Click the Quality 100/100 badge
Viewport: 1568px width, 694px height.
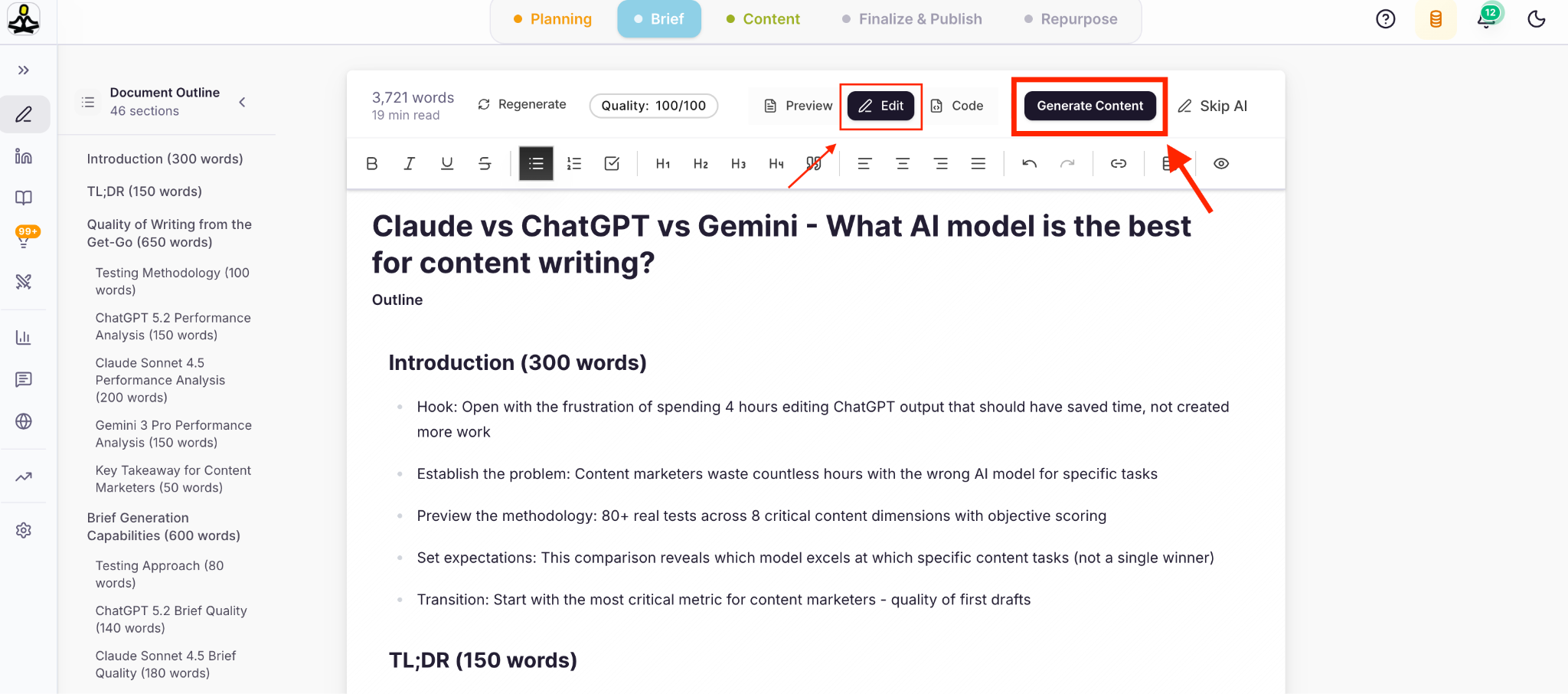654,106
